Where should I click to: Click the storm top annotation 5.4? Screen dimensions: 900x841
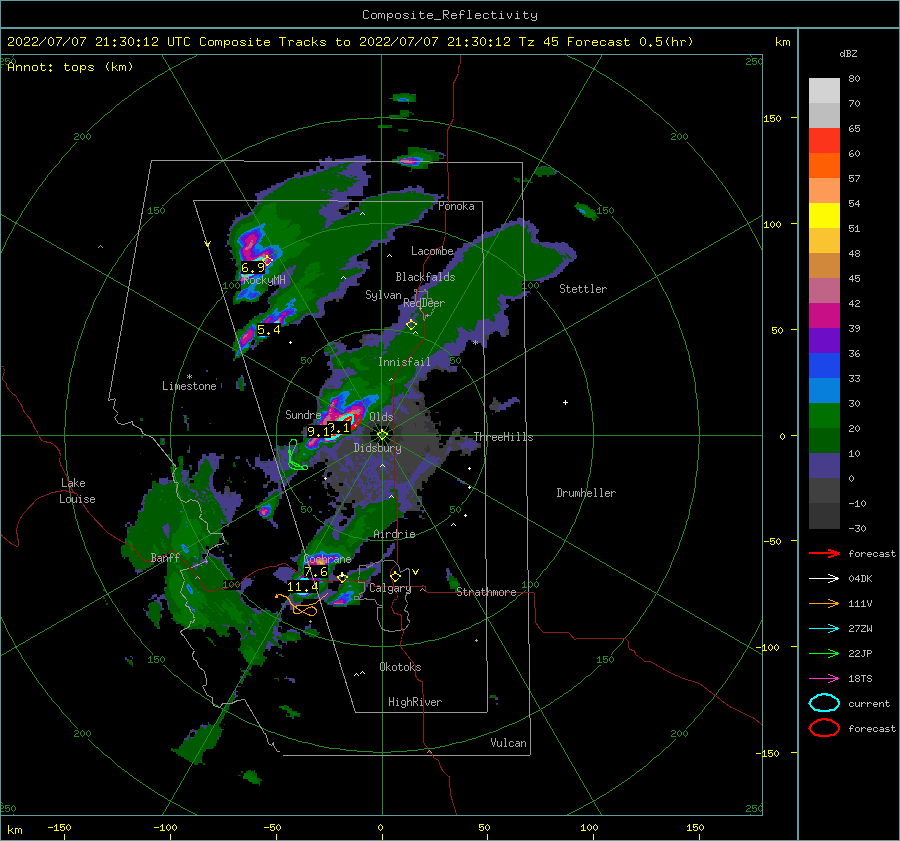click(x=269, y=330)
